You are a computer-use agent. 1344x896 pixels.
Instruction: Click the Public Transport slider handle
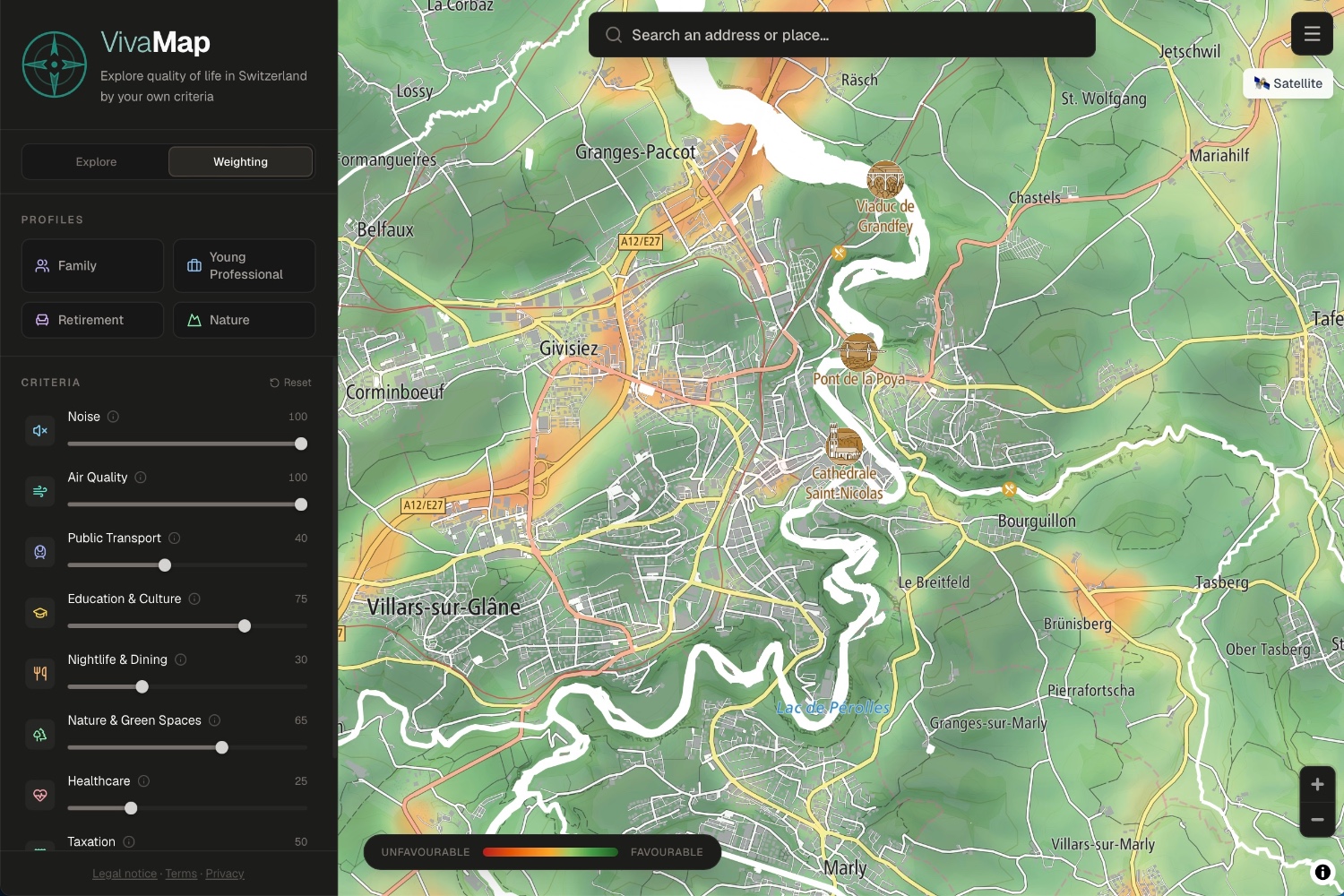click(165, 565)
